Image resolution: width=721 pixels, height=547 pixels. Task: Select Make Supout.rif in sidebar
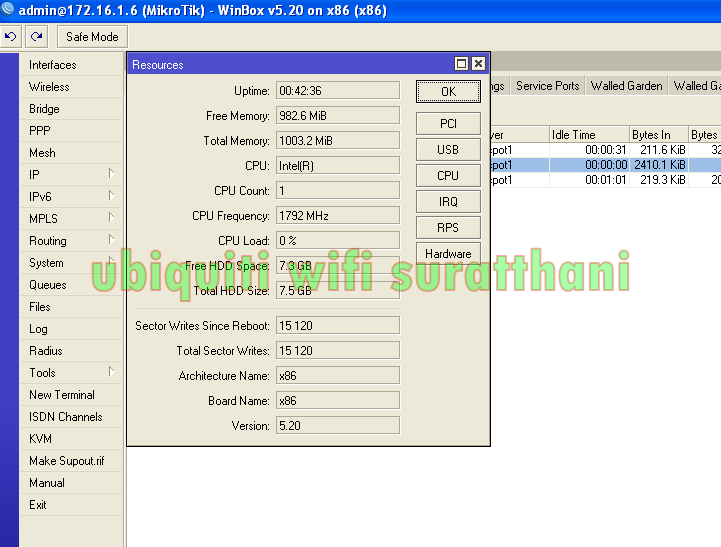[x=71, y=461]
